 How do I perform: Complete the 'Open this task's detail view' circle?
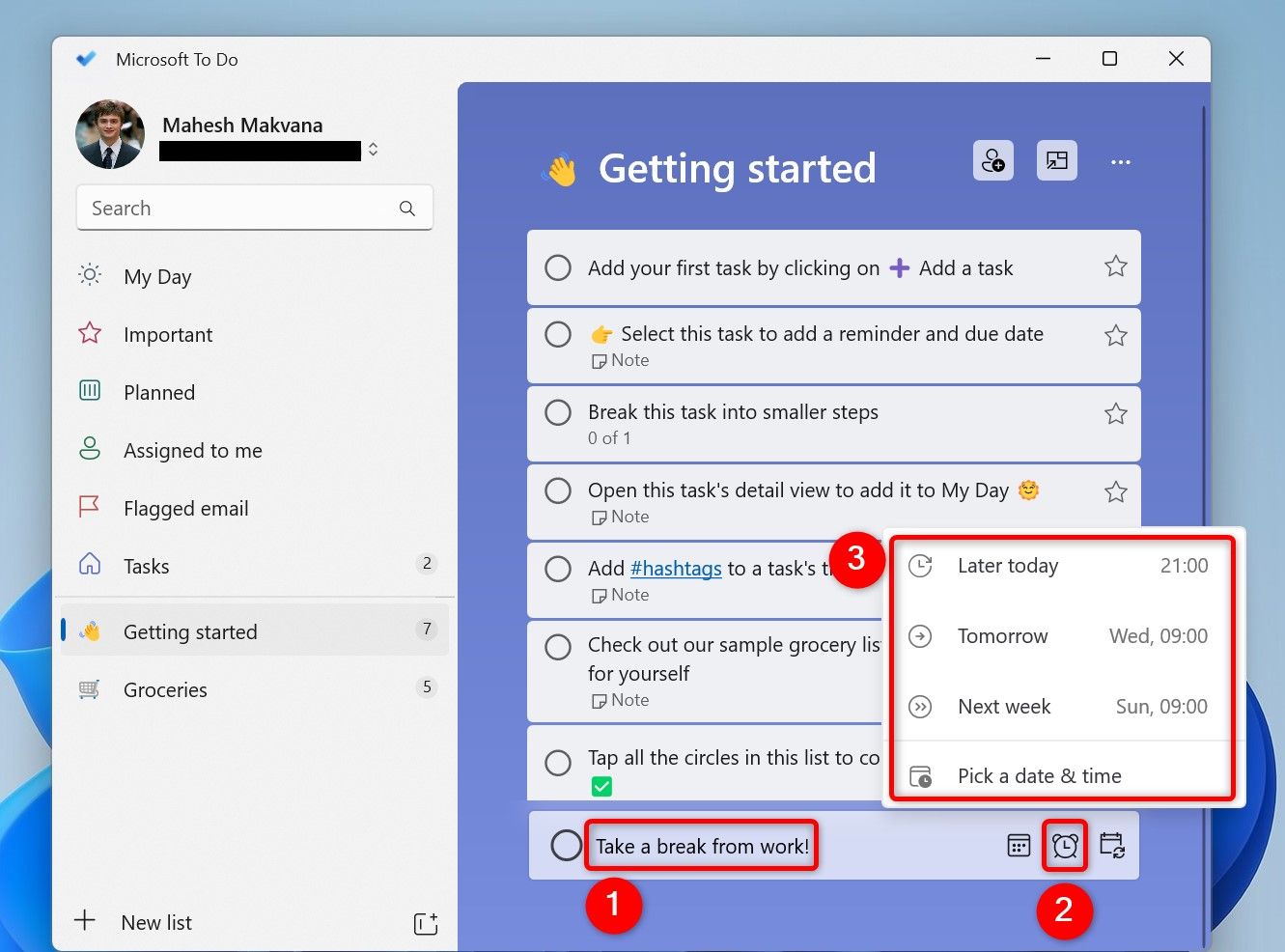coord(558,490)
